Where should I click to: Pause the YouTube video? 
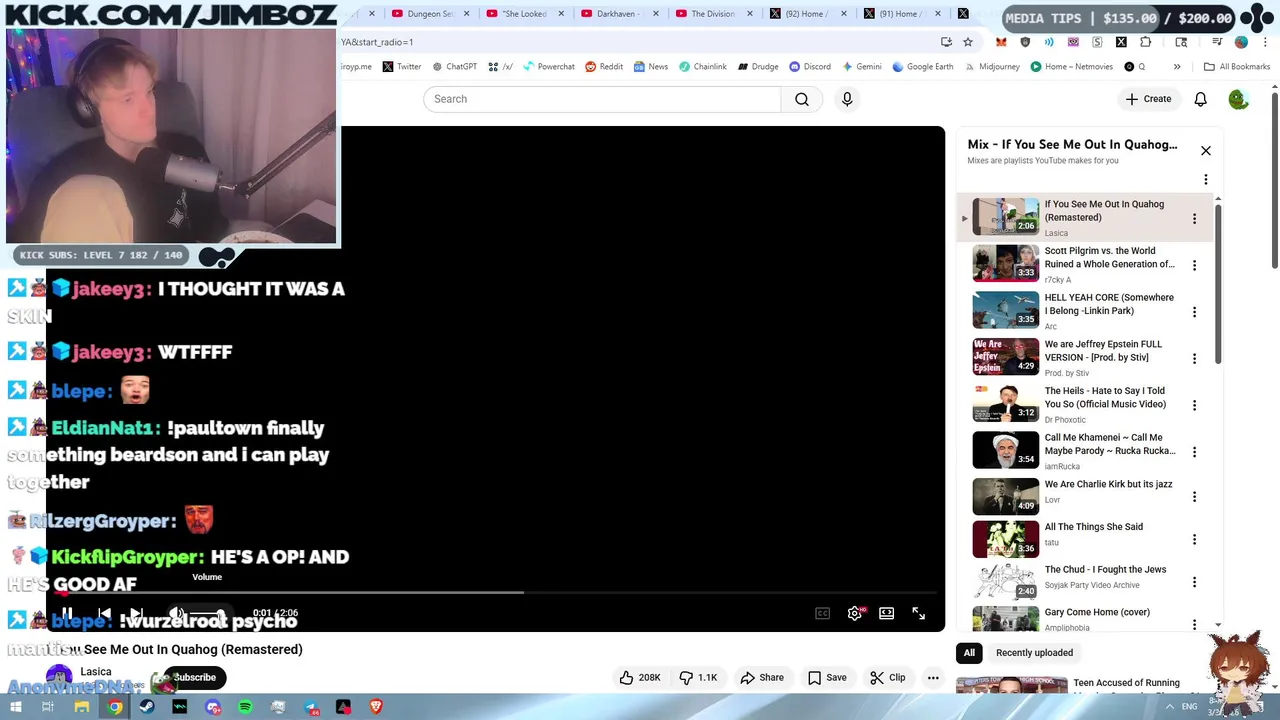coord(67,613)
